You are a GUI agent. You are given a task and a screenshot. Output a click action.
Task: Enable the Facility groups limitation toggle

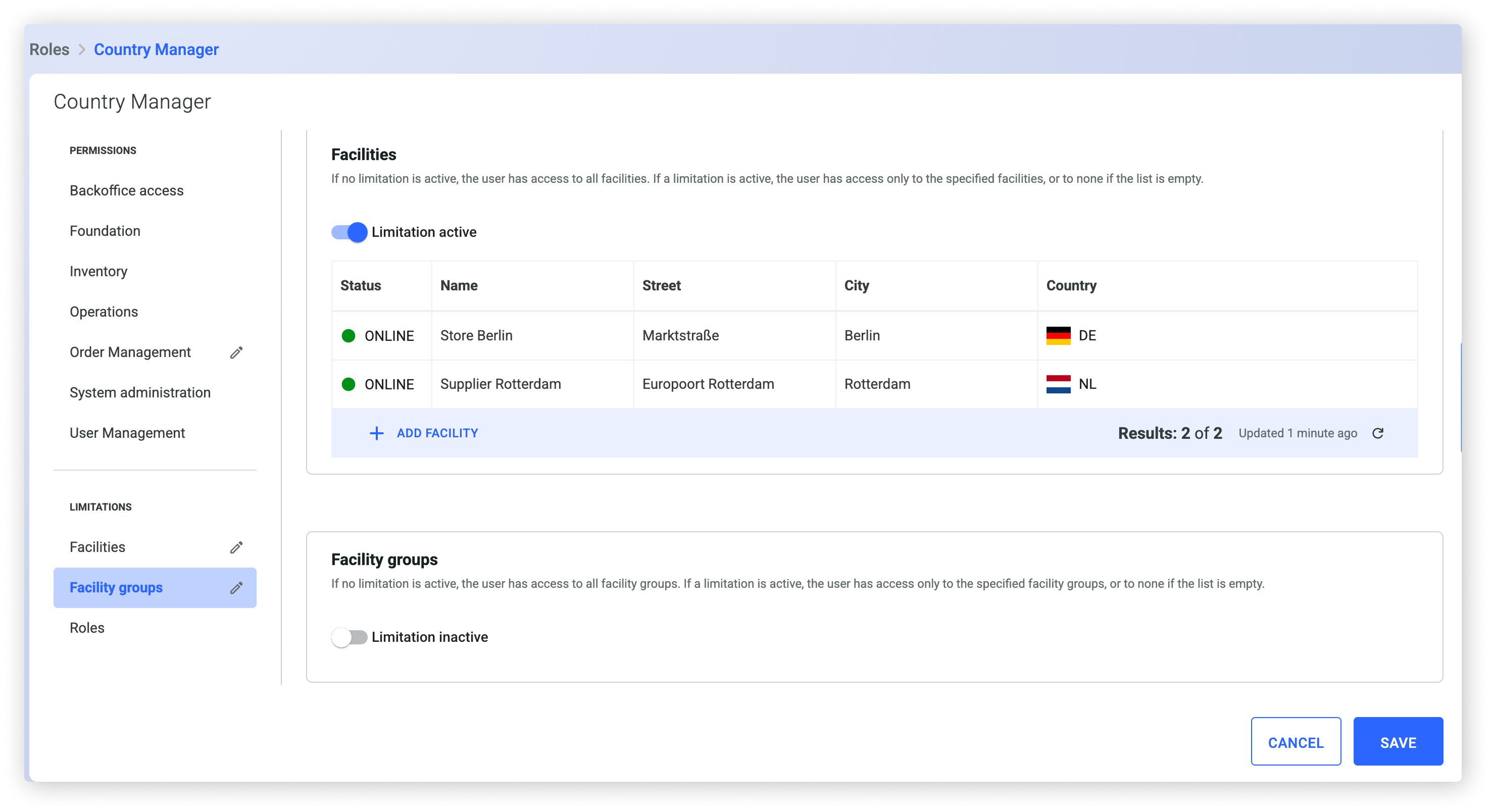coord(349,637)
